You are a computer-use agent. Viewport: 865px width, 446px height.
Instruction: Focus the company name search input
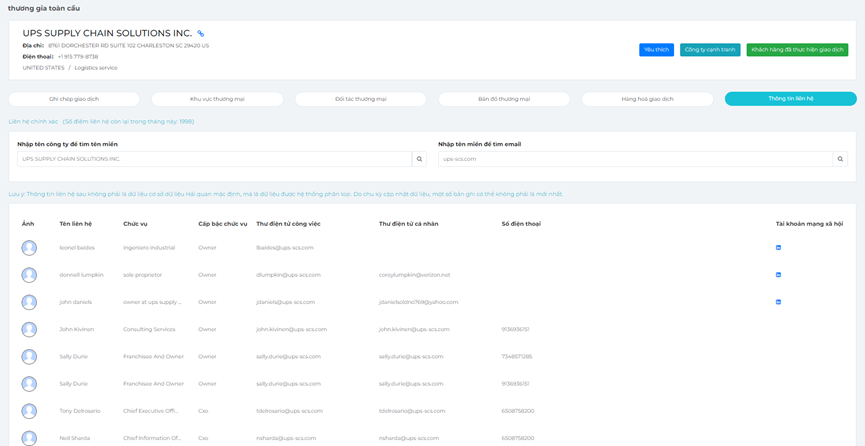click(x=215, y=159)
